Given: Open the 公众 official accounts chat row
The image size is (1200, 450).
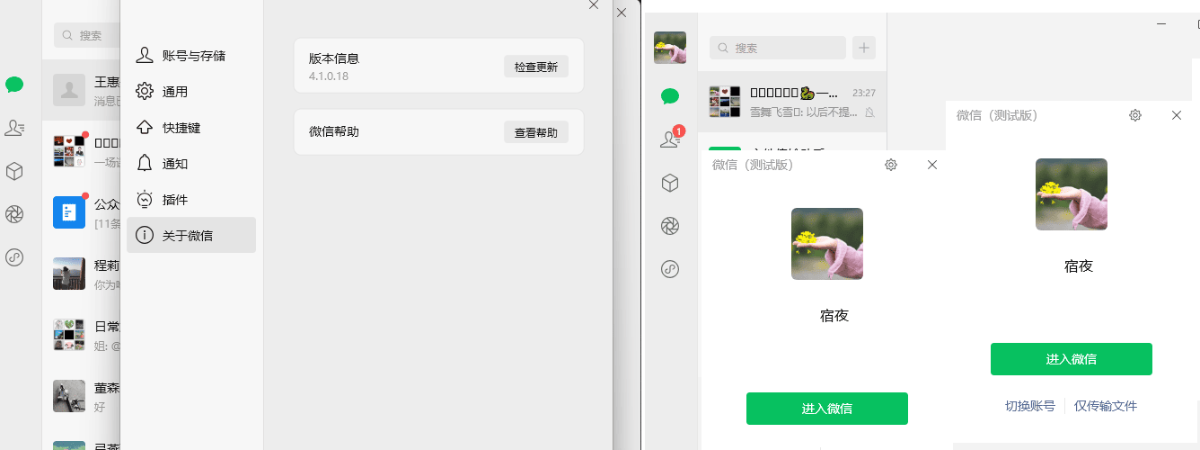Looking at the screenshot, I should pyautogui.click(x=81, y=212).
